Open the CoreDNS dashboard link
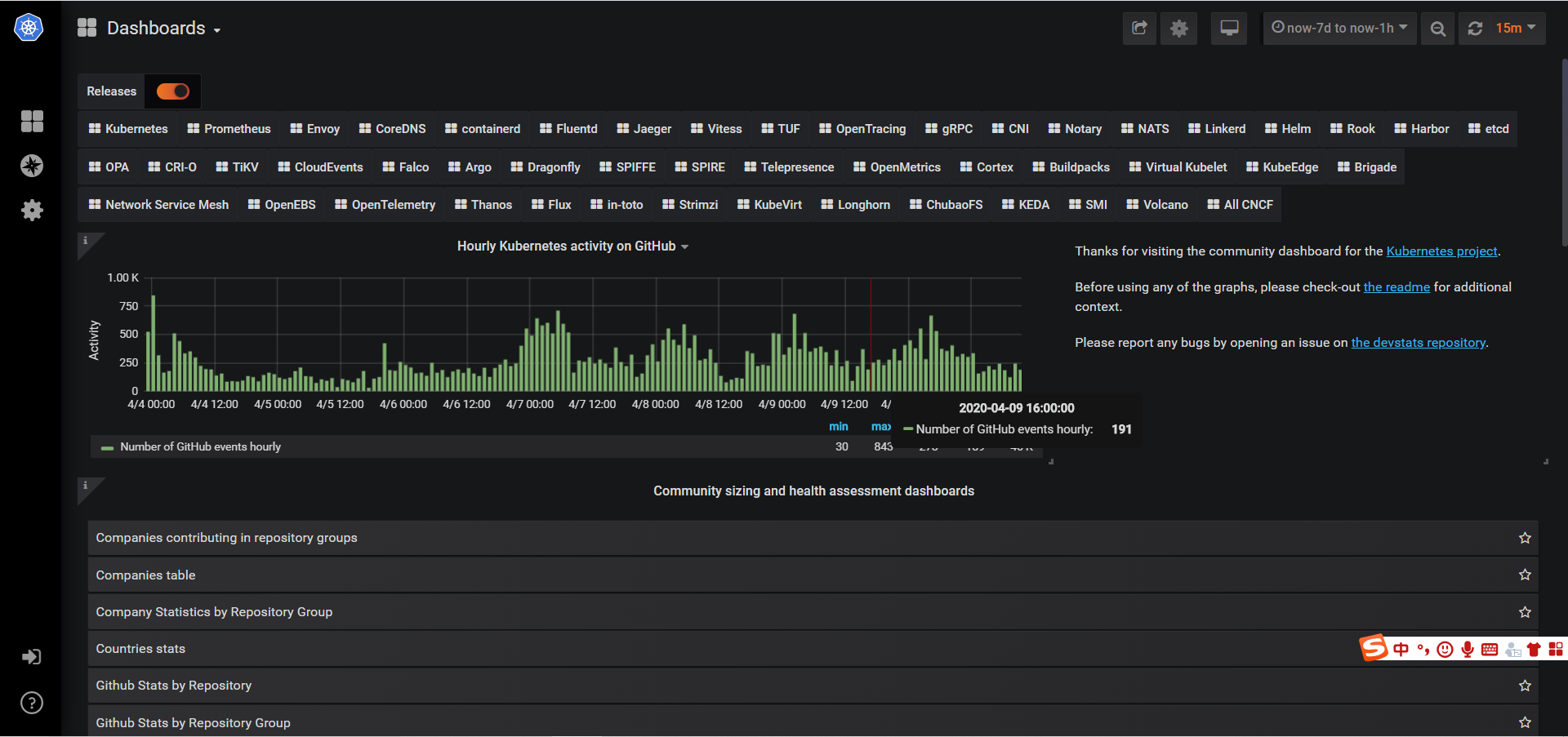The height and width of the screenshot is (737, 1568). pyautogui.click(x=392, y=129)
